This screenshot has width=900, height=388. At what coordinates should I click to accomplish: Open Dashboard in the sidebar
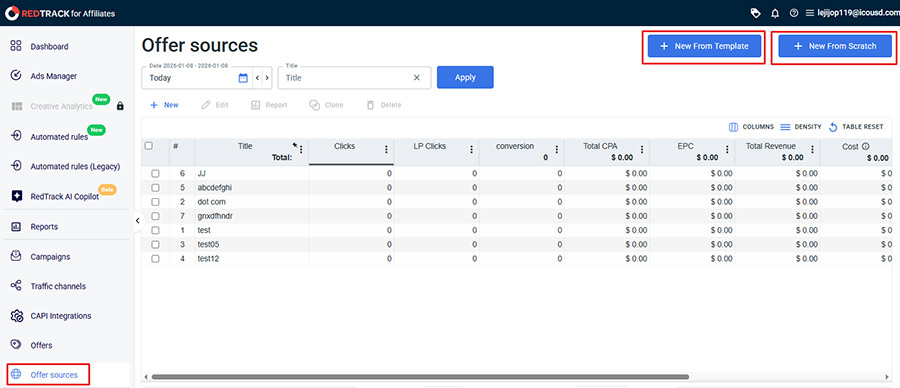[x=49, y=46]
